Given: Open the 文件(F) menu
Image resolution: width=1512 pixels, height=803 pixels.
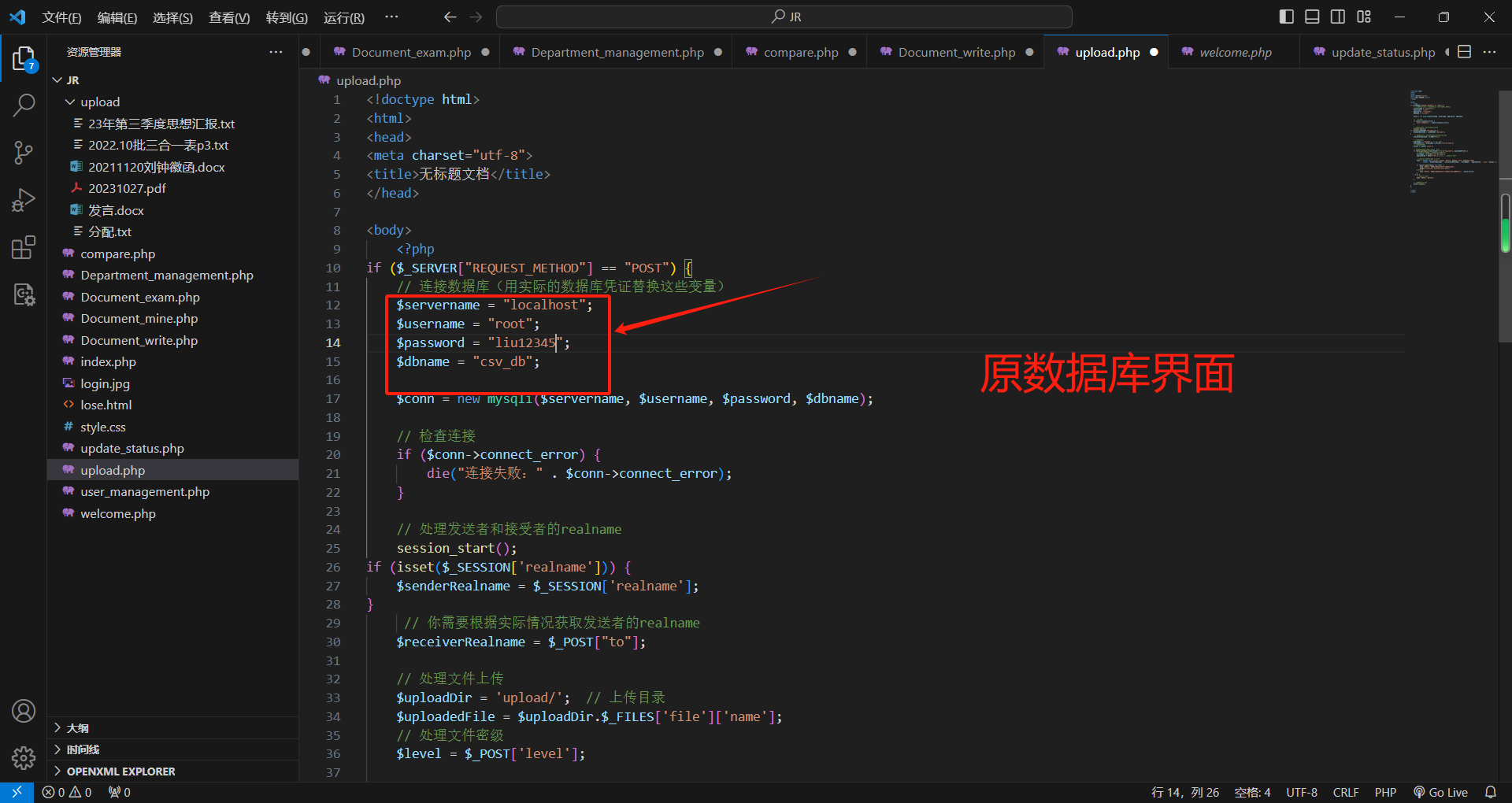Looking at the screenshot, I should click(x=62, y=17).
